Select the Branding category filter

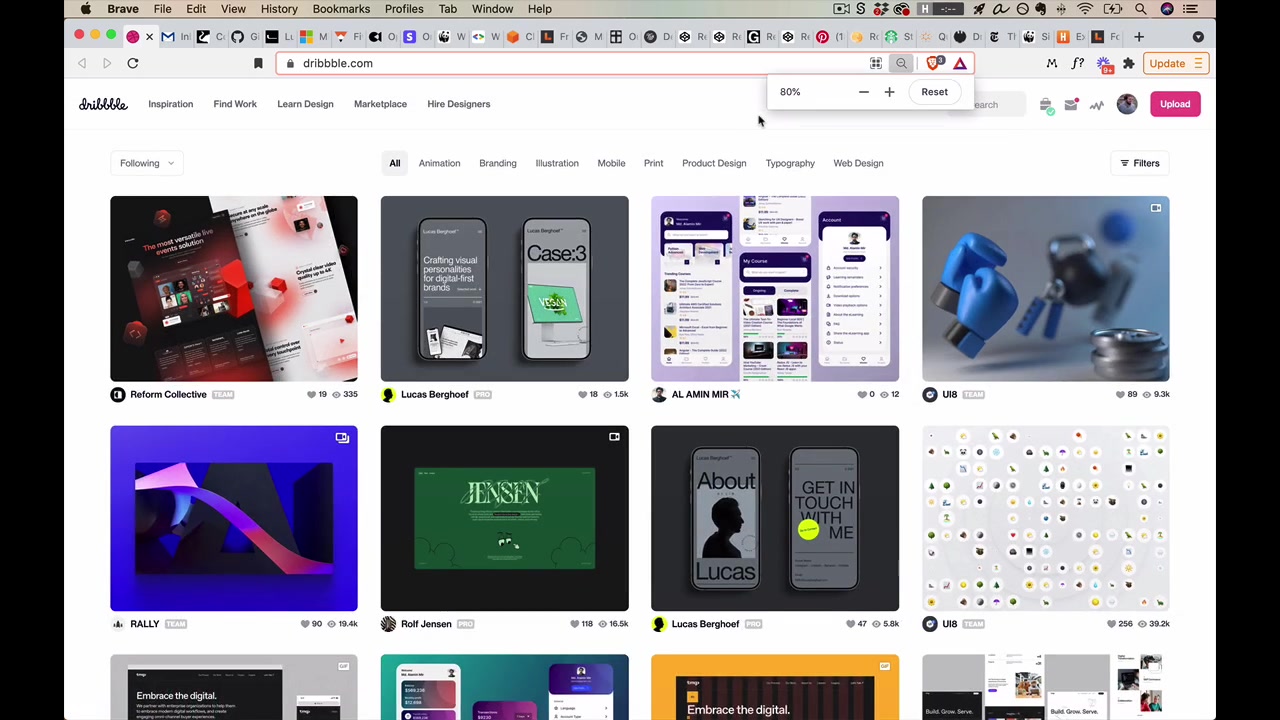498,163
